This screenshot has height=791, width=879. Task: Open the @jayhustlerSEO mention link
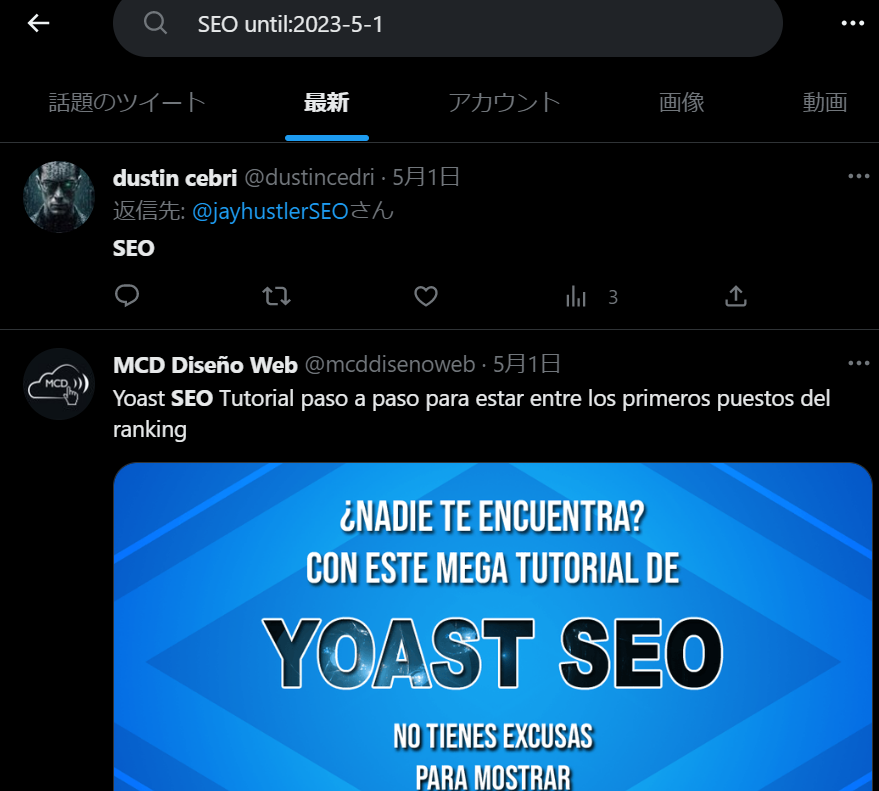point(270,212)
